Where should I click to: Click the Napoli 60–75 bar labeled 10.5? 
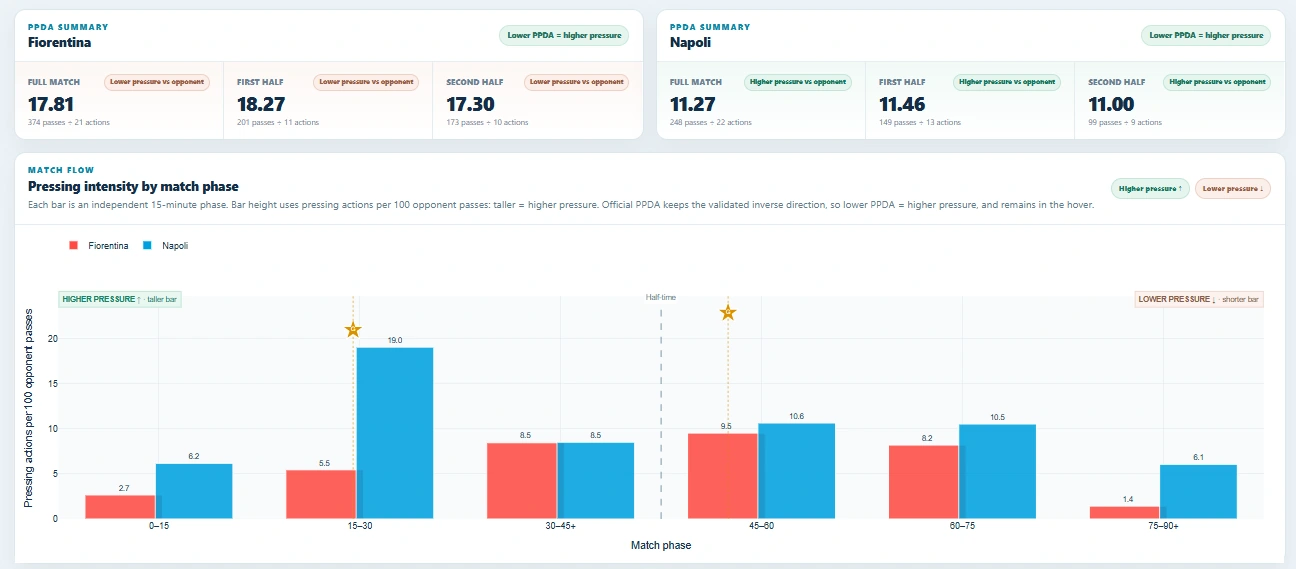998,471
